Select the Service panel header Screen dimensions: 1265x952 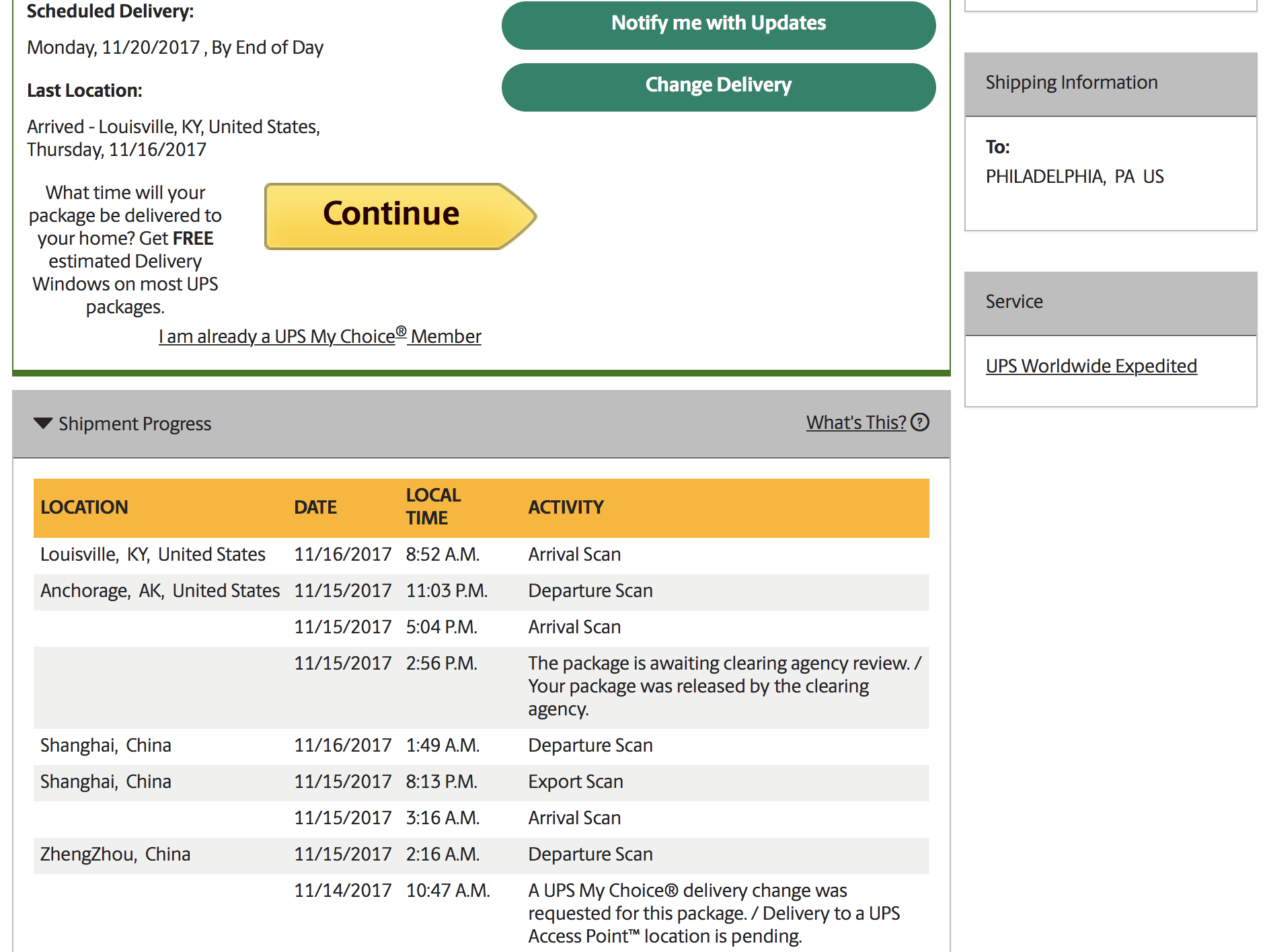pyautogui.click(x=1110, y=303)
